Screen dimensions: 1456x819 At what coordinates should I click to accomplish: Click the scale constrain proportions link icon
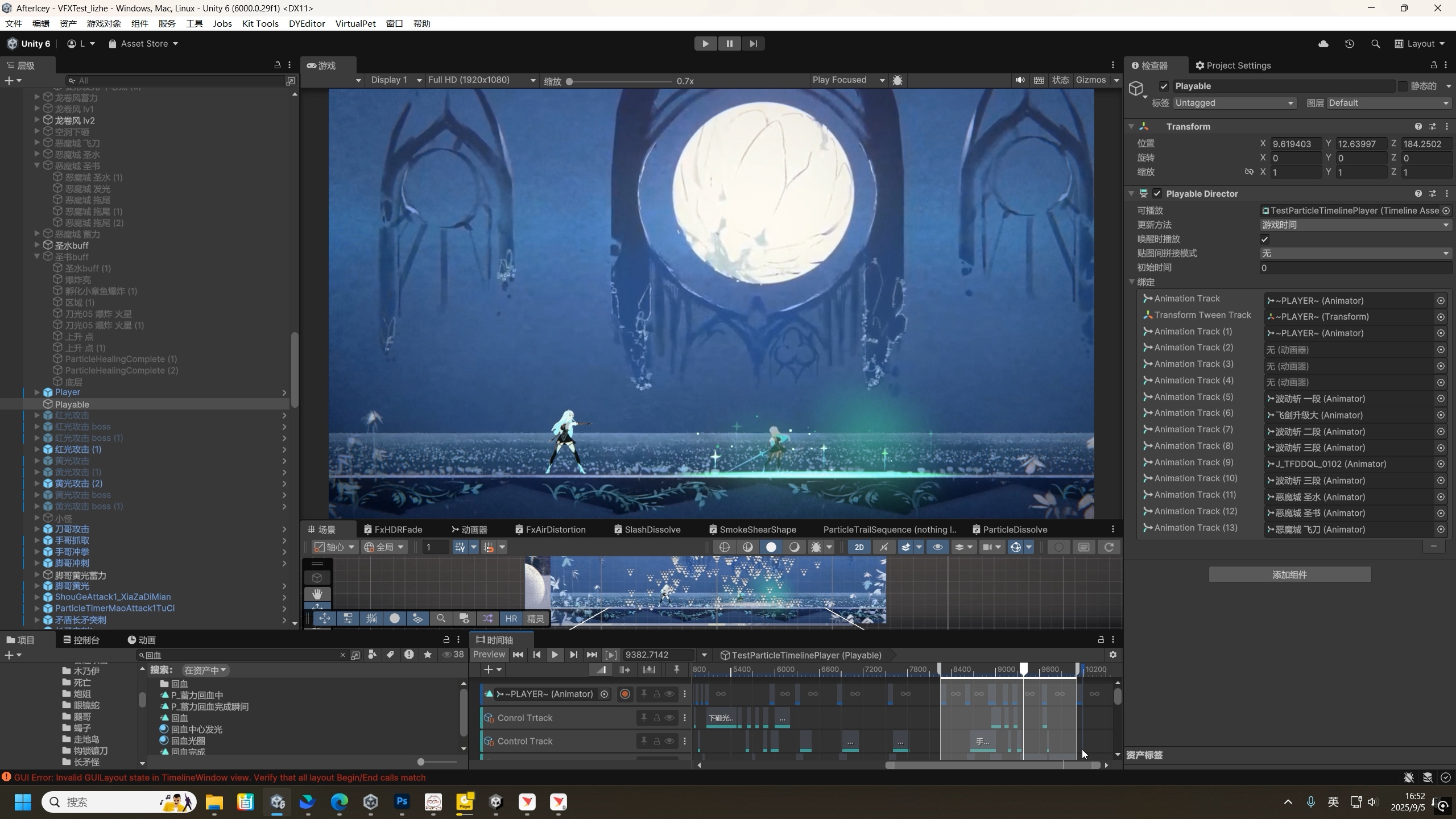click(1249, 172)
